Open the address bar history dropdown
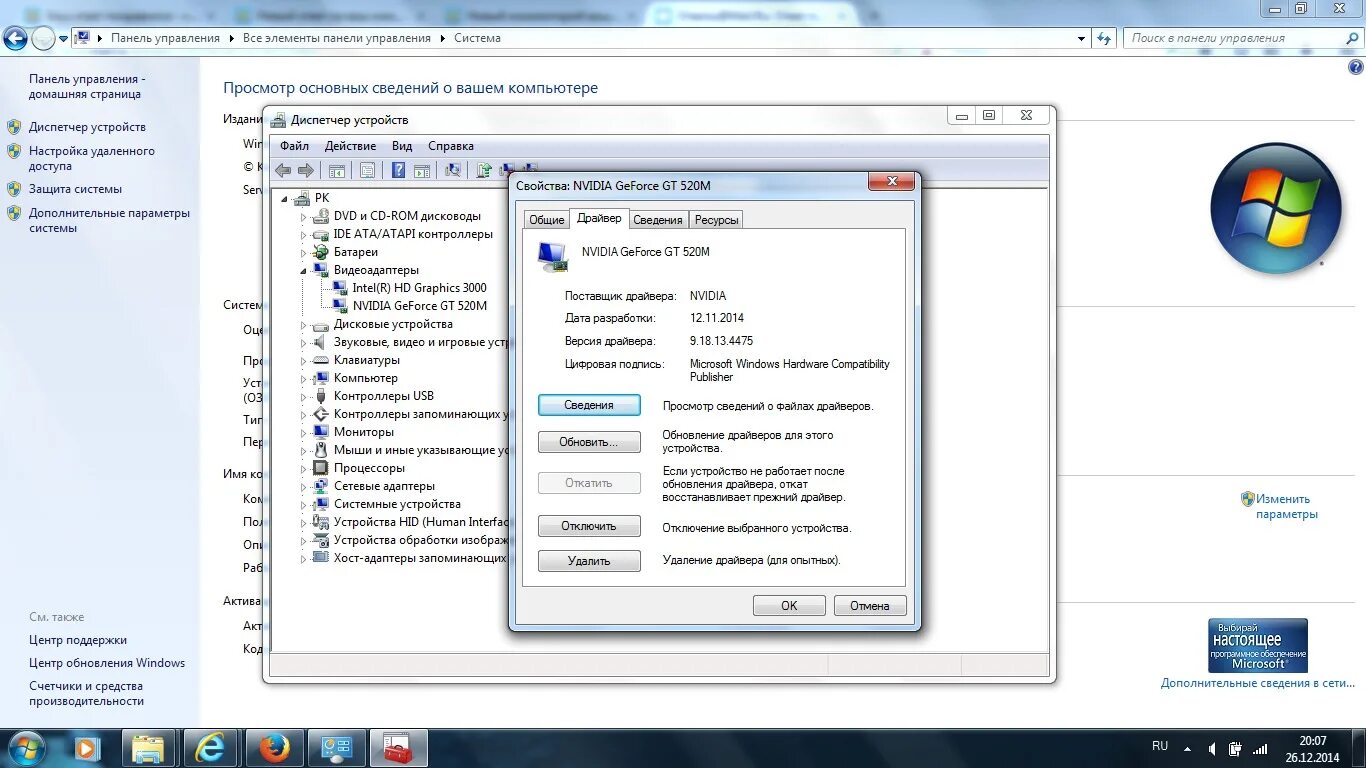This screenshot has width=1366, height=768. (1081, 38)
